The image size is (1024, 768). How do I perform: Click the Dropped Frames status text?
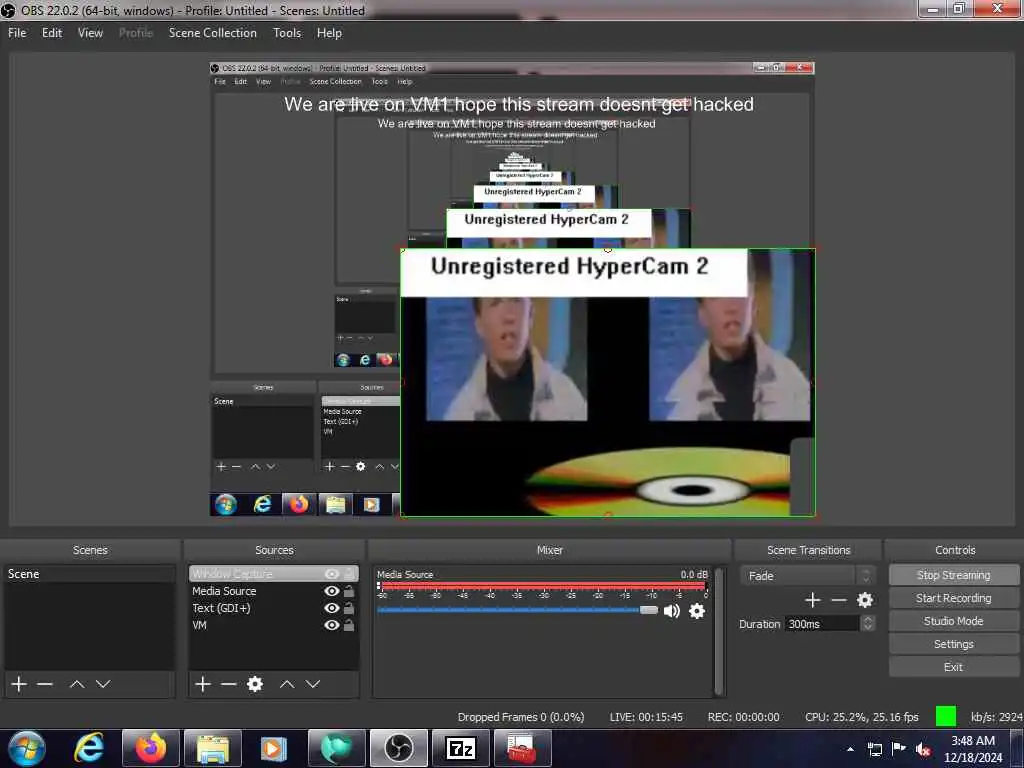[x=520, y=717]
